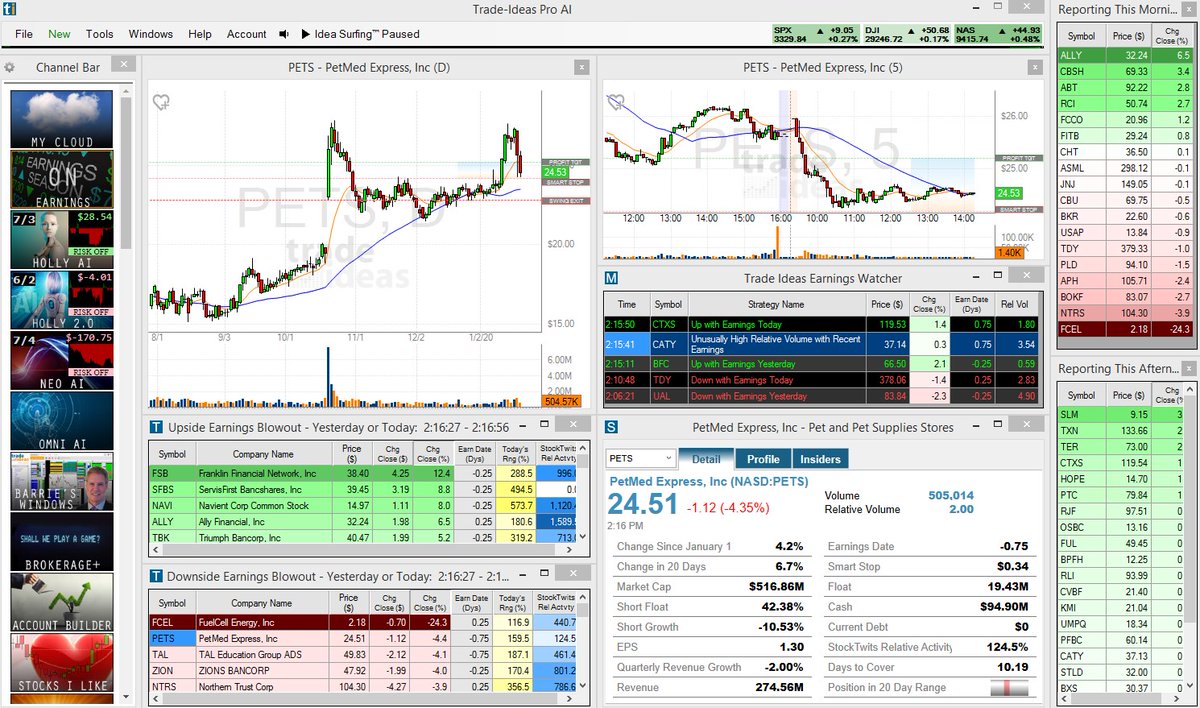This screenshot has height=708, width=1200.
Task: Switch to the Insiders tab
Action: (822, 459)
